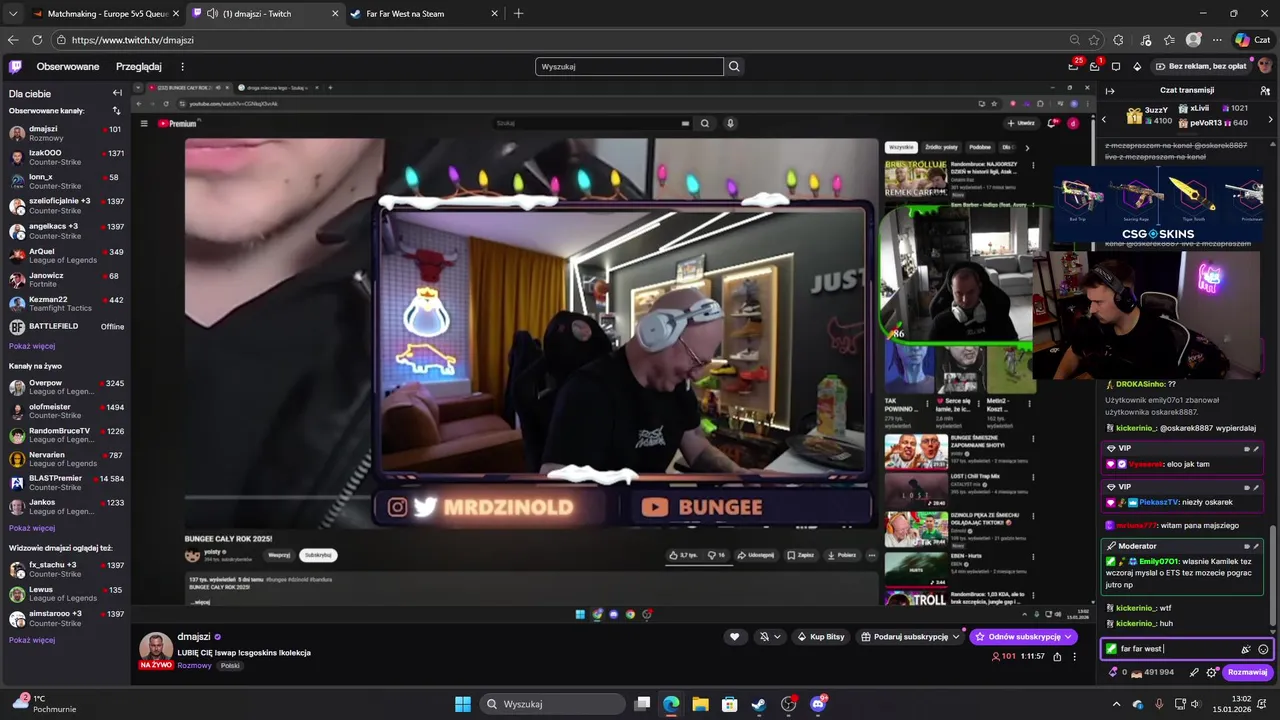The width and height of the screenshot is (1280, 720).
Task: Open chat settings gear
Action: [1211, 672]
